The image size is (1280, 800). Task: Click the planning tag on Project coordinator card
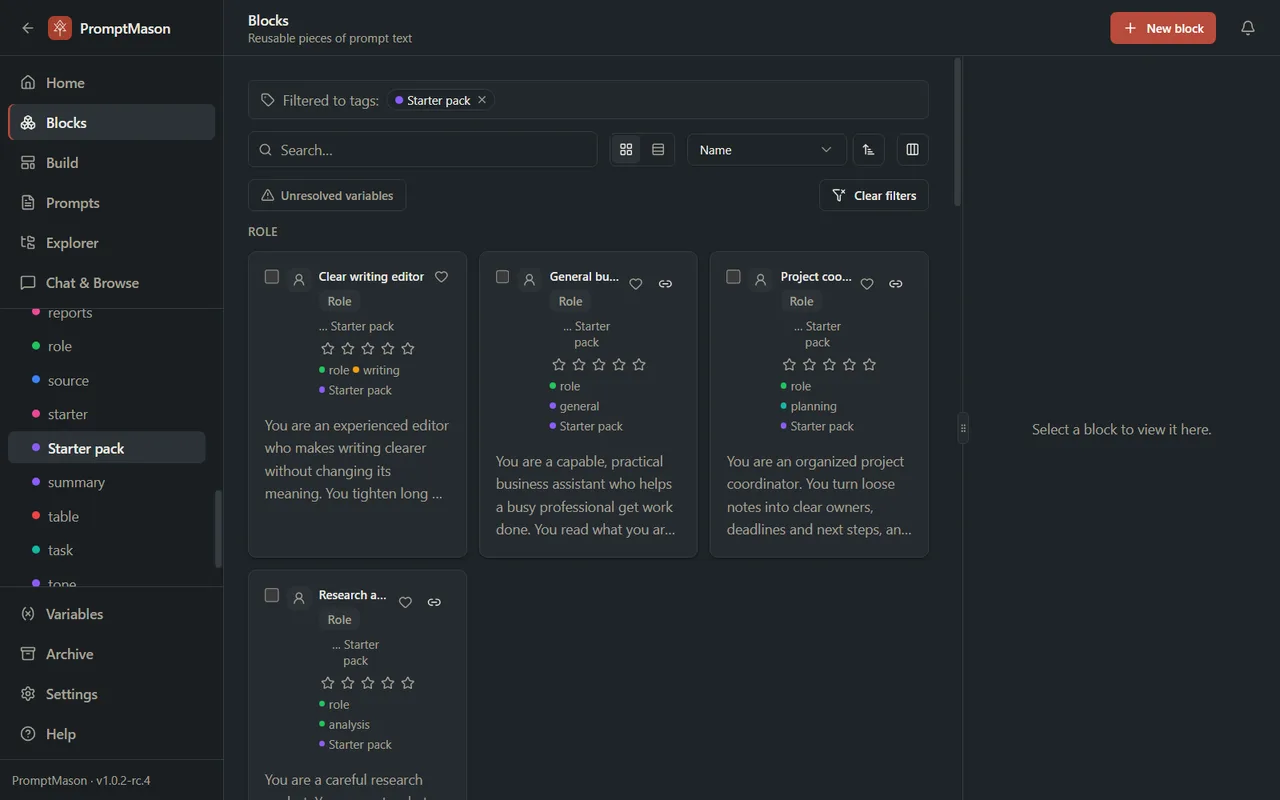tap(809, 406)
